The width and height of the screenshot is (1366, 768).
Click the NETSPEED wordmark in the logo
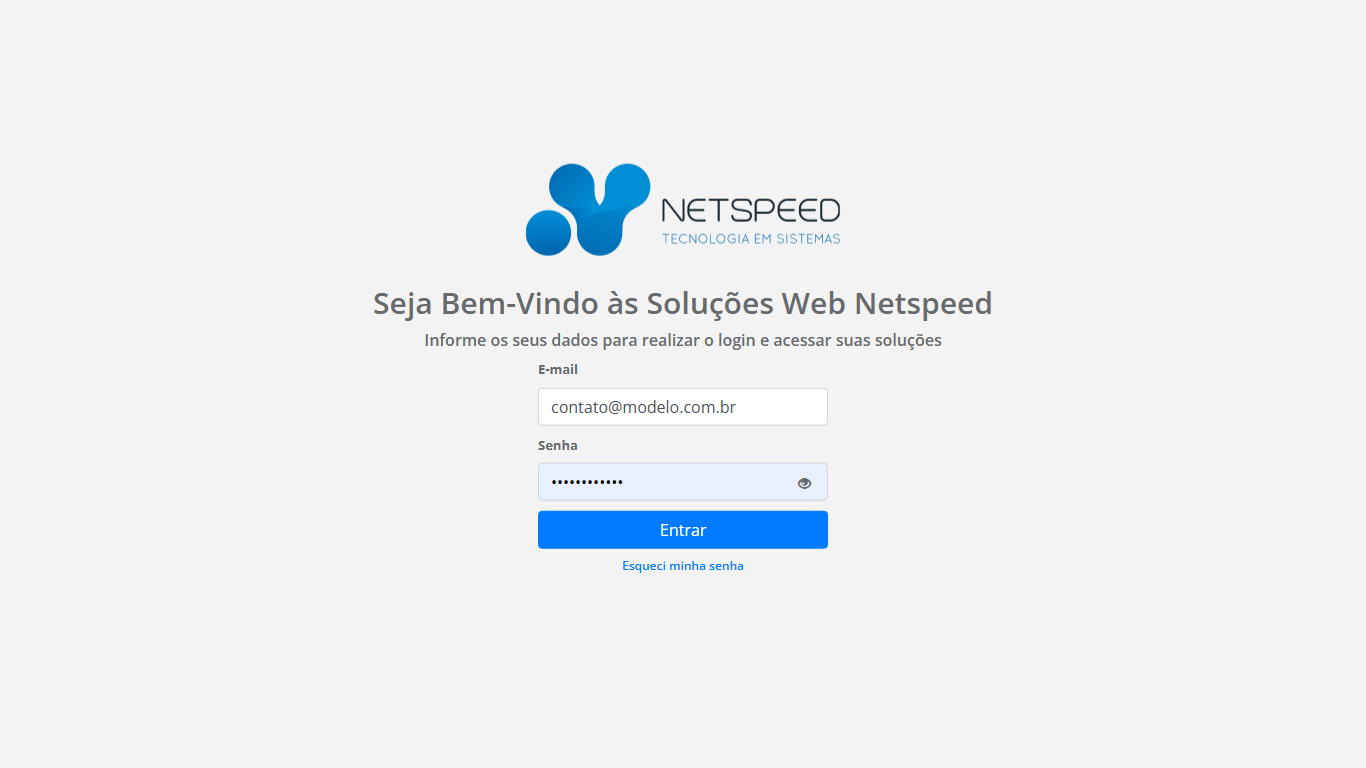[x=751, y=210]
